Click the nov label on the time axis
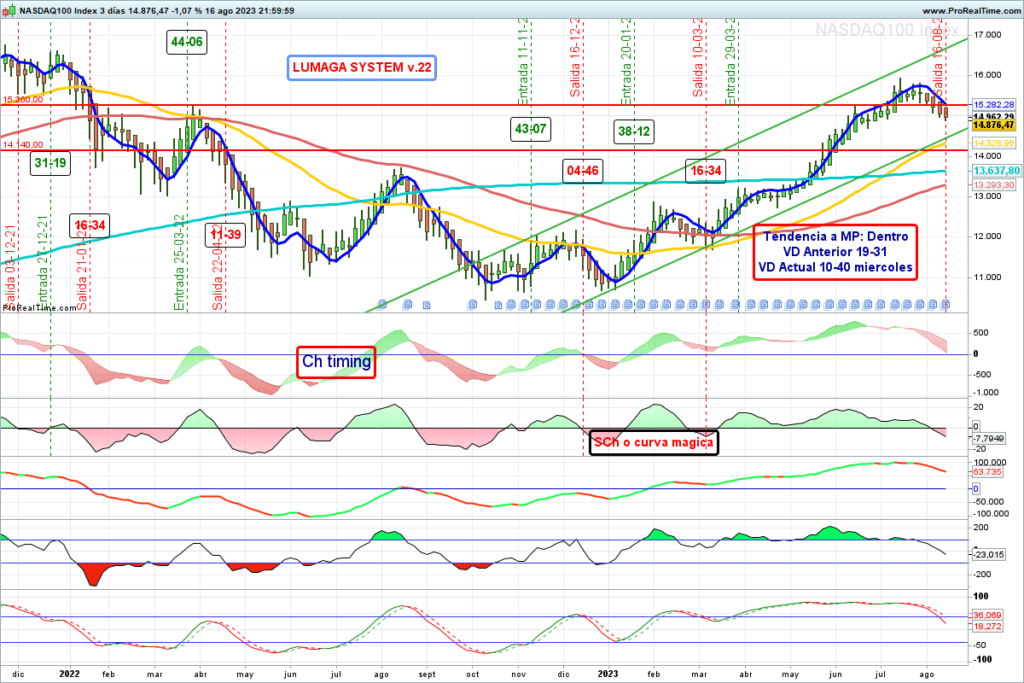The height and width of the screenshot is (683, 1024). (x=519, y=675)
